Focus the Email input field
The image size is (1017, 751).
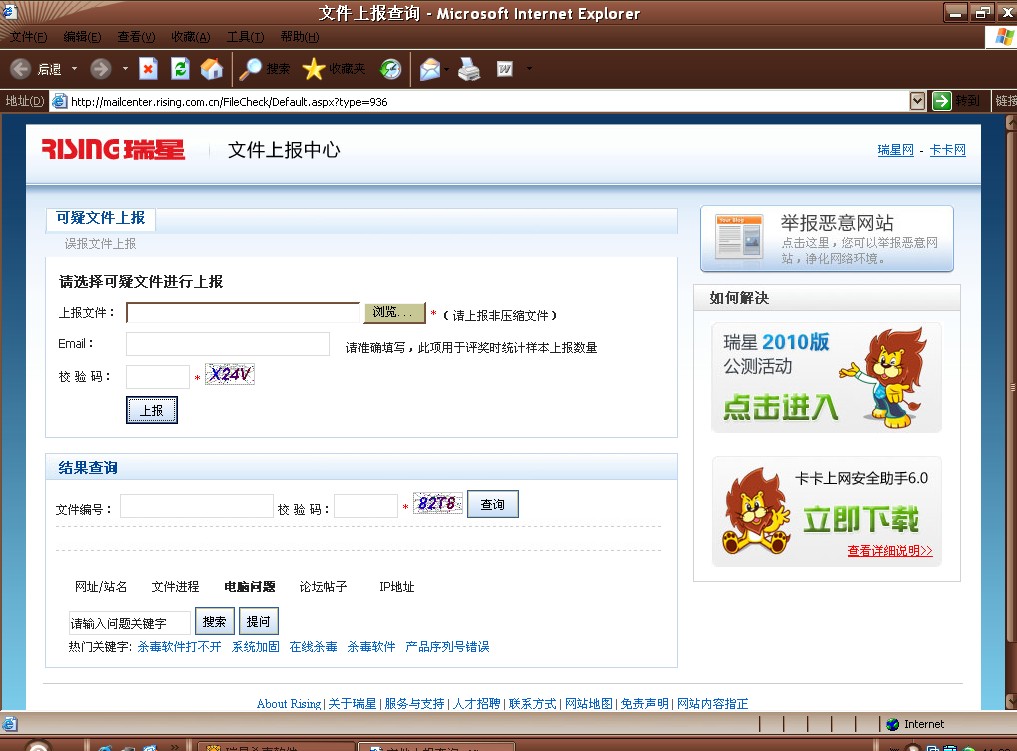[228, 344]
